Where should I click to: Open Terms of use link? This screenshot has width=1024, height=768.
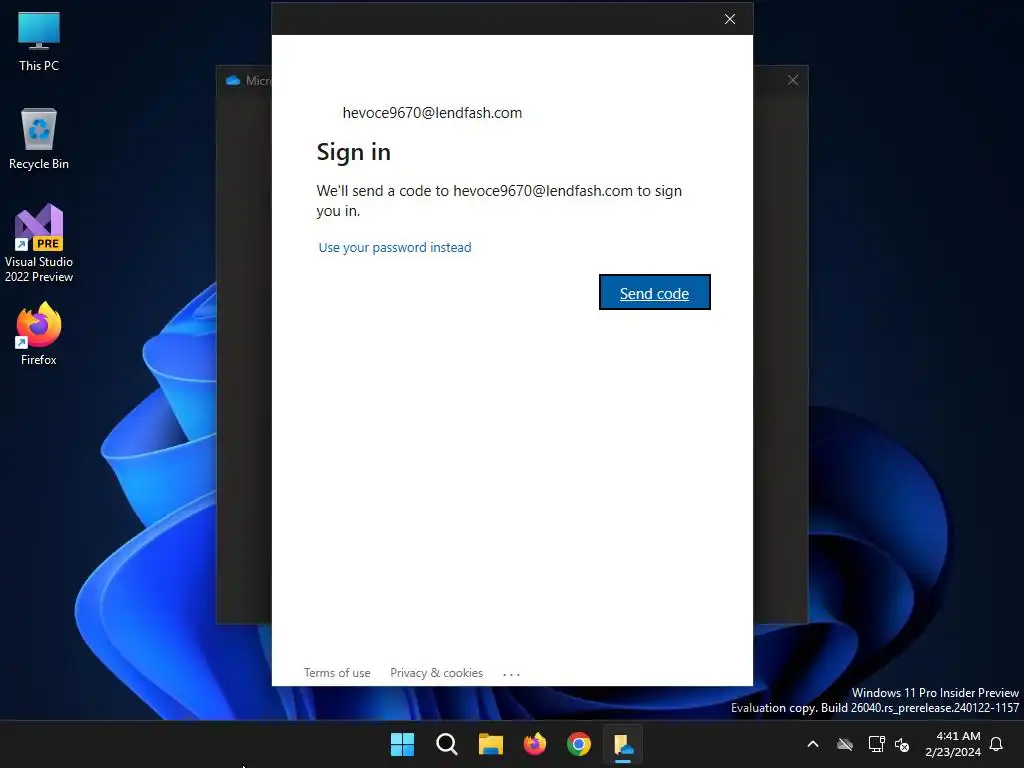pyautogui.click(x=337, y=673)
